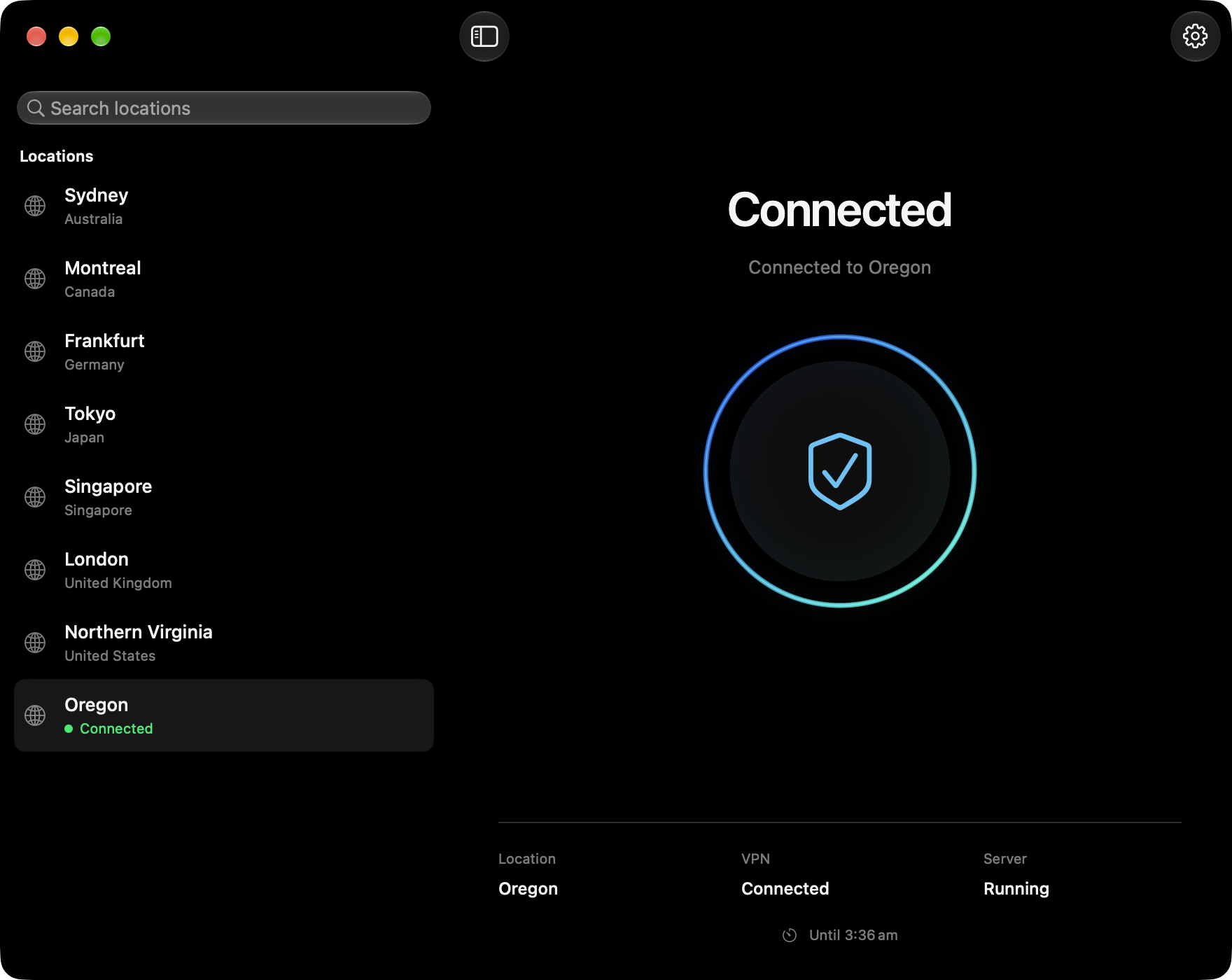Click the 'Locations' section header
1232x980 pixels.
pyautogui.click(x=57, y=156)
